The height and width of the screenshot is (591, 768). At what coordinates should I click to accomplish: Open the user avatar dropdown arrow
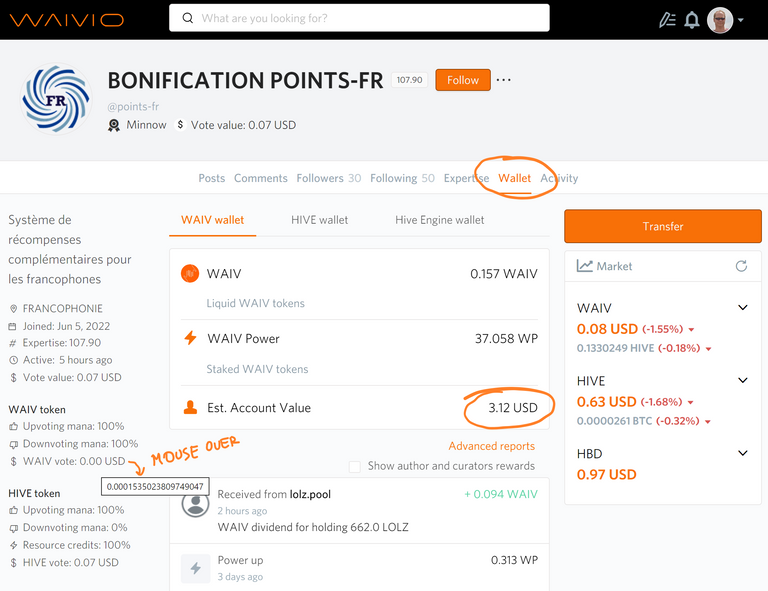pyautogui.click(x=741, y=20)
